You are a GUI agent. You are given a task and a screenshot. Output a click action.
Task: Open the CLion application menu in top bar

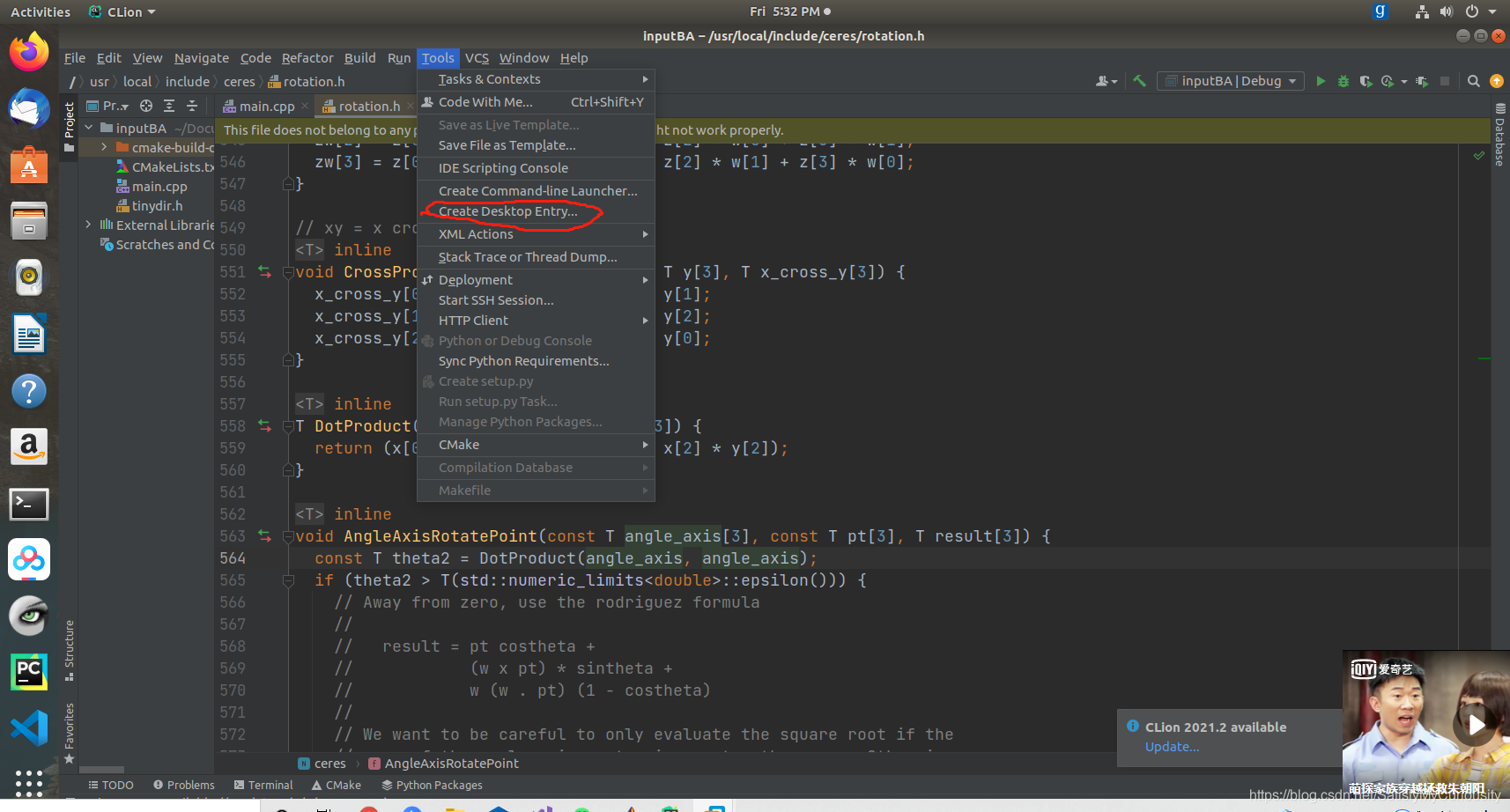(x=122, y=11)
